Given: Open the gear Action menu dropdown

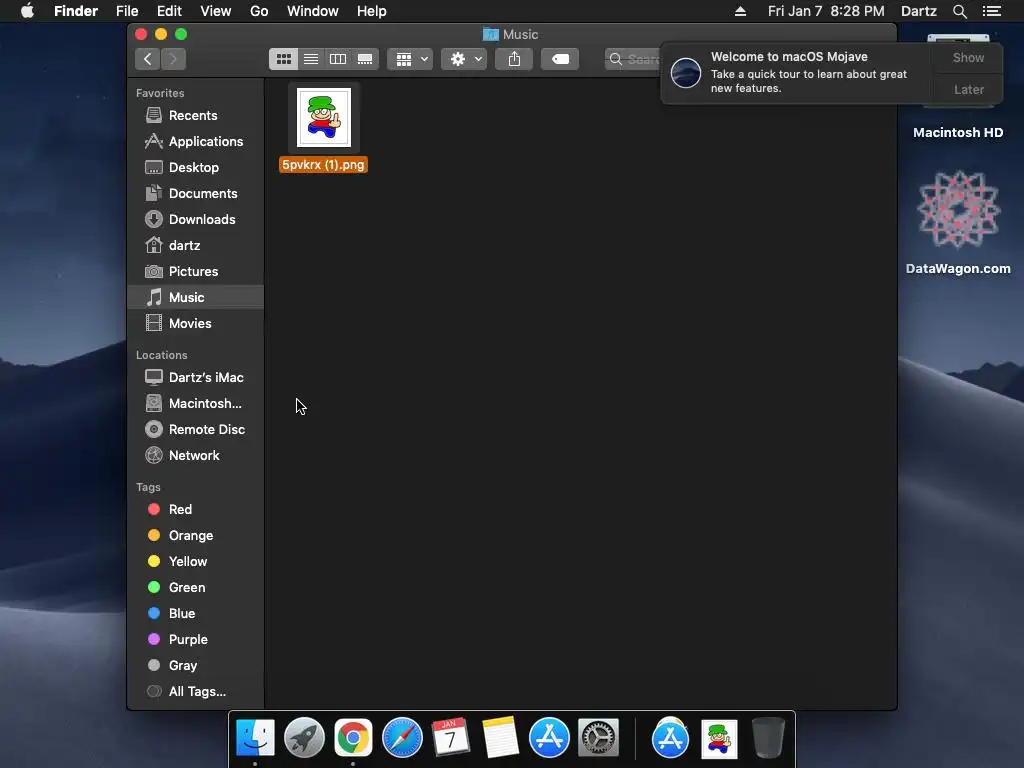Looking at the screenshot, I should coord(464,59).
